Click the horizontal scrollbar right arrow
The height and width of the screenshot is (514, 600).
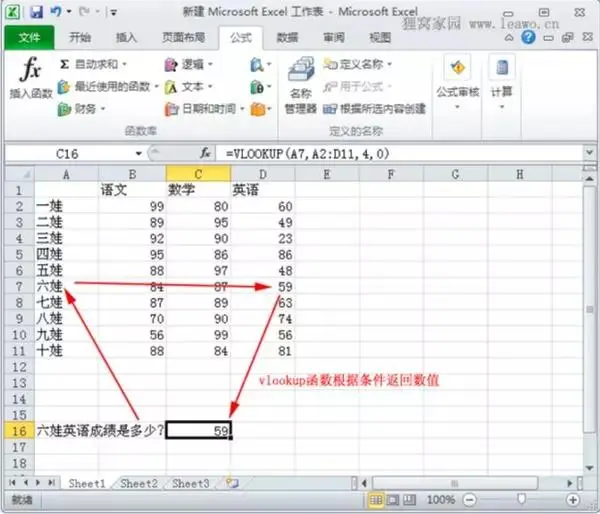click(x=570, y=483)
